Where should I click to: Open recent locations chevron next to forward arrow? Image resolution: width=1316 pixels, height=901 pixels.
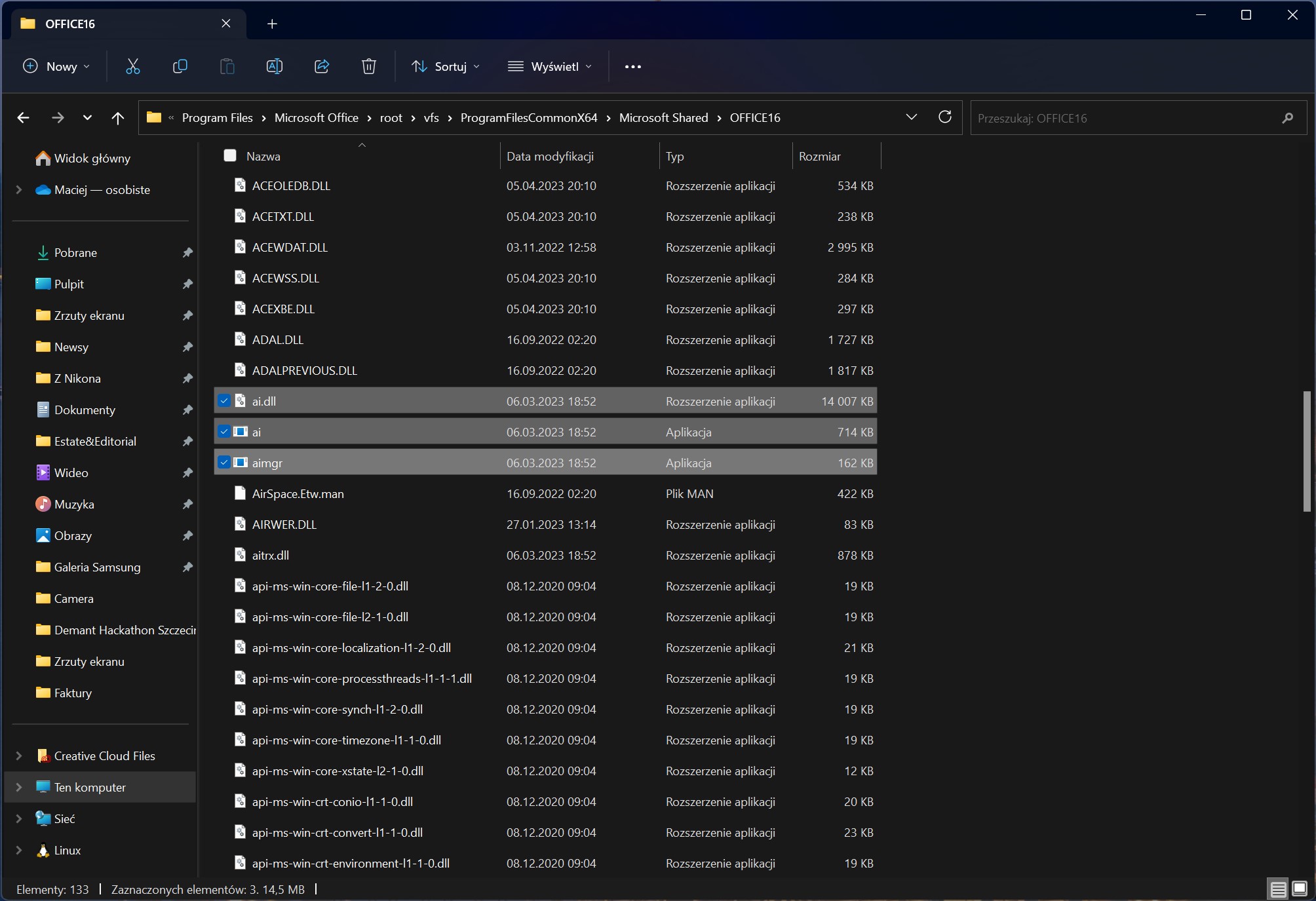(87, 118)
